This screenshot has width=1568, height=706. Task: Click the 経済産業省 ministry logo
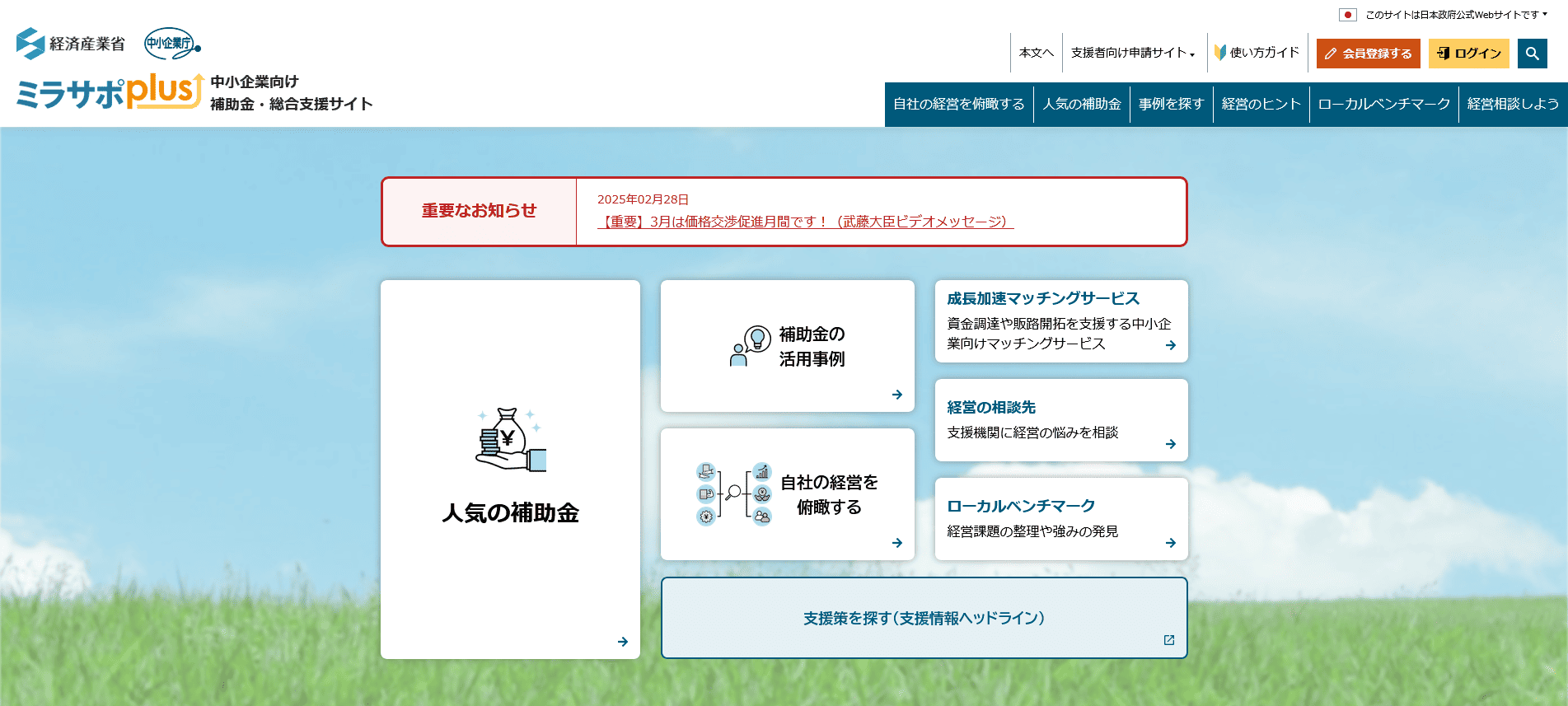coord(71,44)
